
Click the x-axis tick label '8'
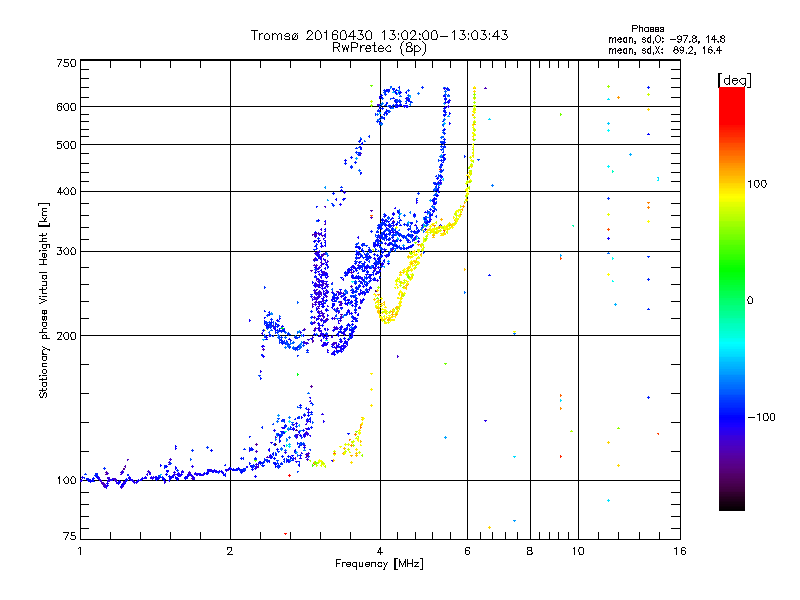530,551
